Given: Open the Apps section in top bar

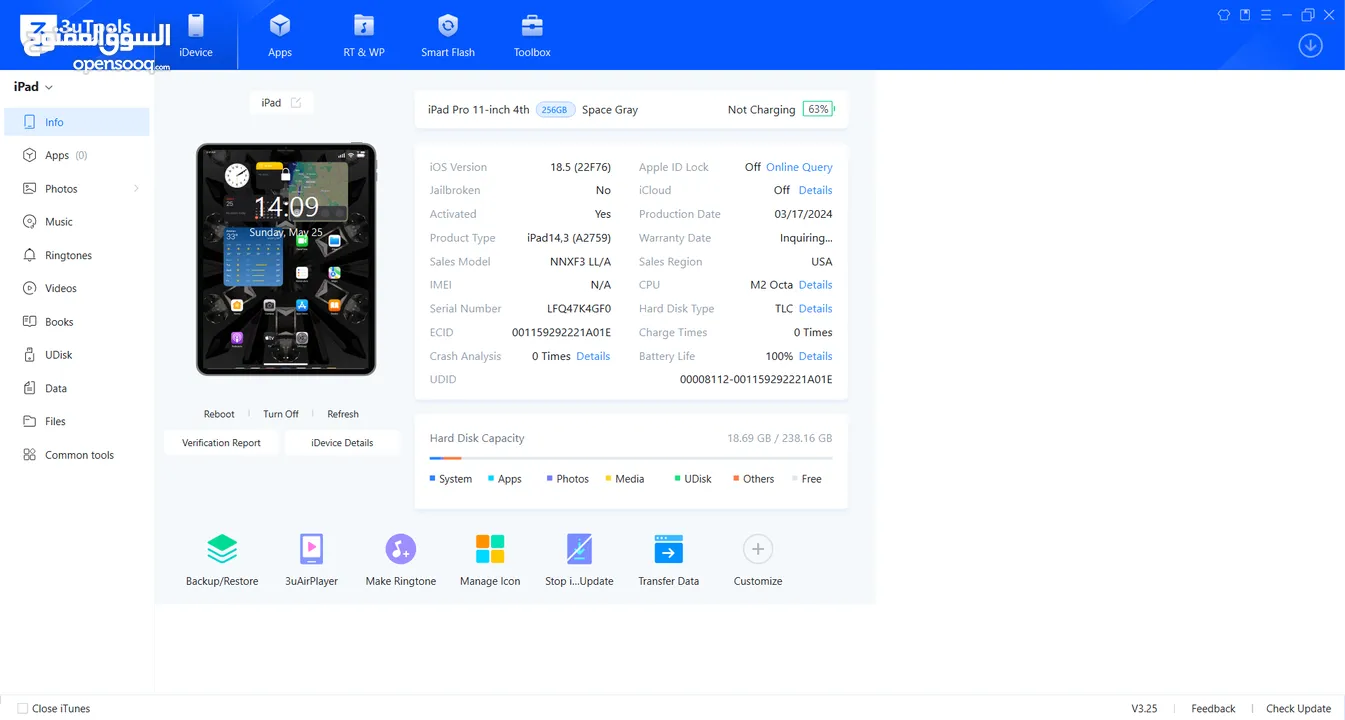Looking at the screenshot, I should [x=280, y=36].
